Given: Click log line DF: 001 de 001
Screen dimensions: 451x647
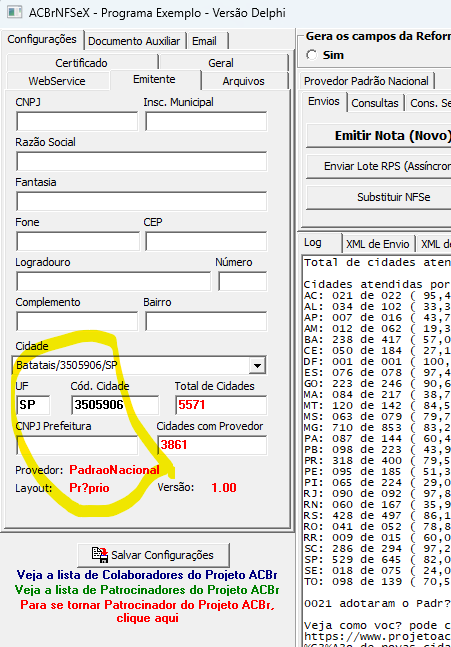Looking at the screenshot, I should [377, 362].
